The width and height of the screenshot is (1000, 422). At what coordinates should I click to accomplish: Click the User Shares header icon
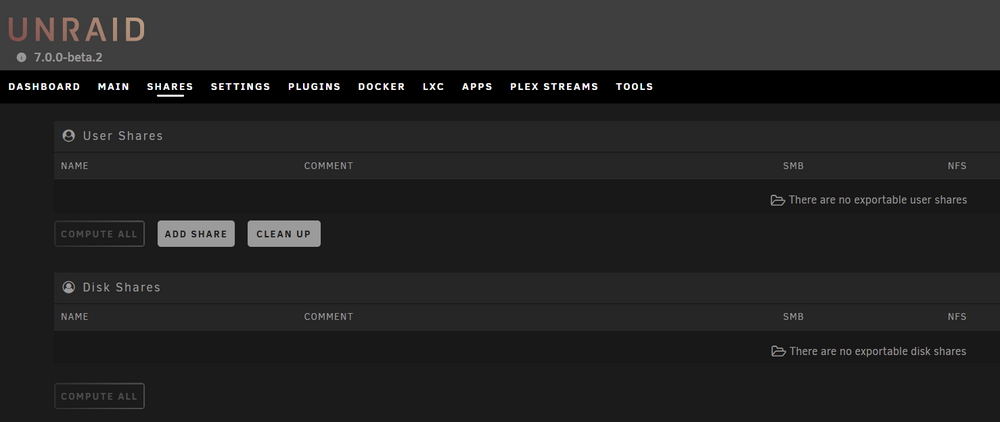click(x=68, y=135)
